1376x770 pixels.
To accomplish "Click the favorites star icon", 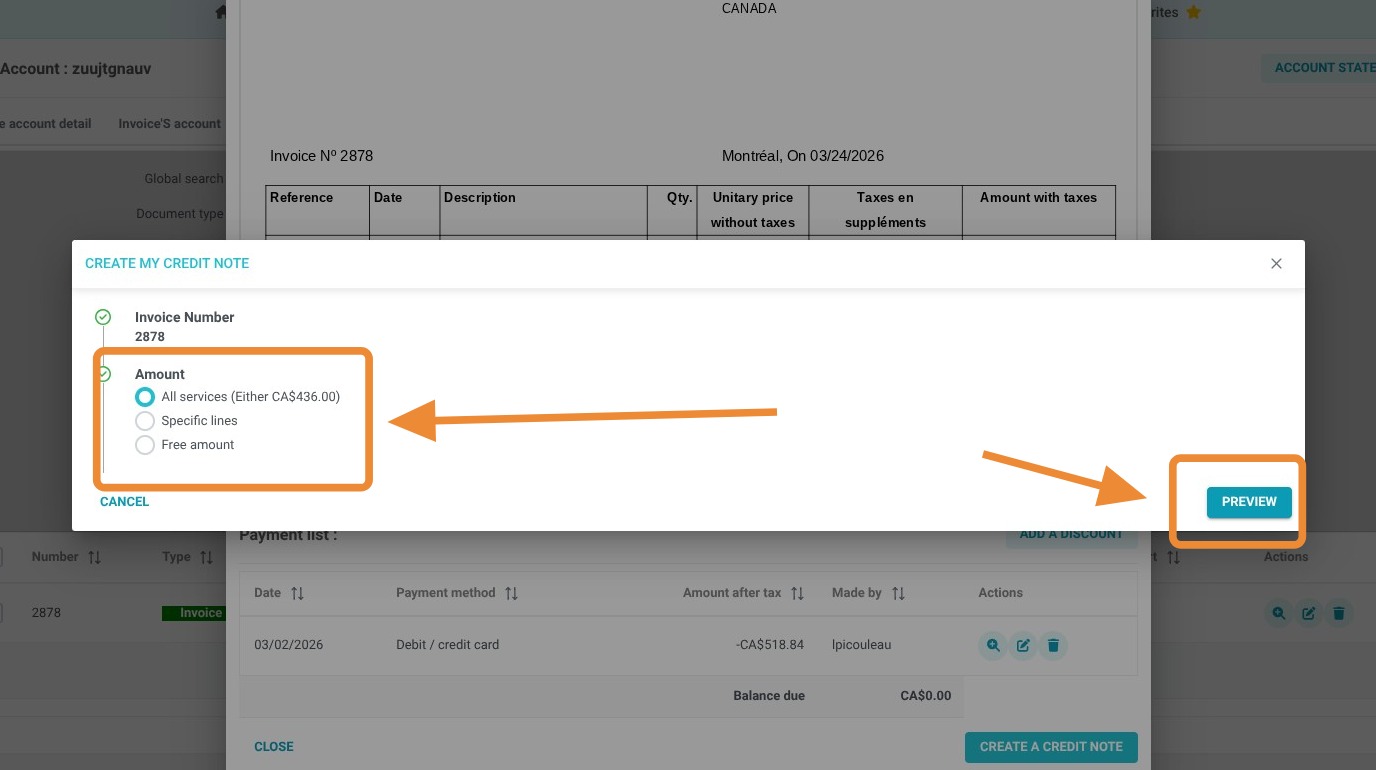I will coord(1193,13).
